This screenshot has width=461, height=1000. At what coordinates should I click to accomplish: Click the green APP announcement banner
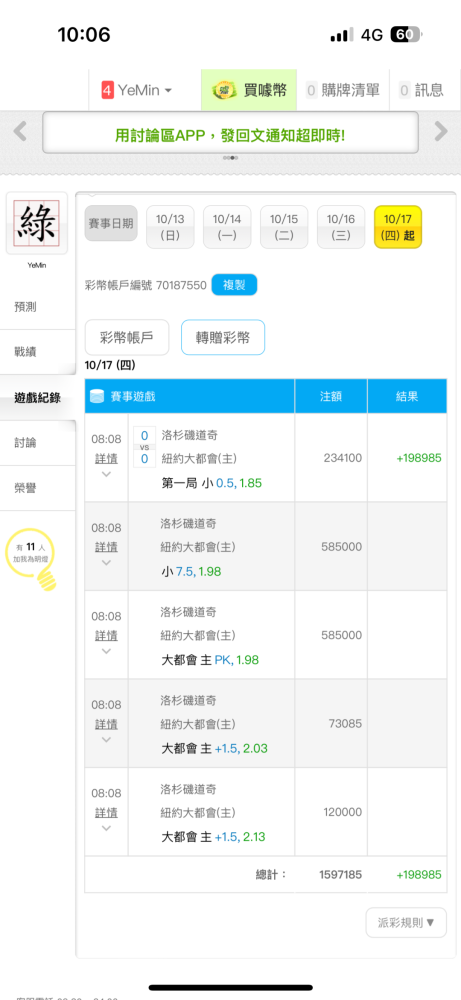click(x=230, y=133)
